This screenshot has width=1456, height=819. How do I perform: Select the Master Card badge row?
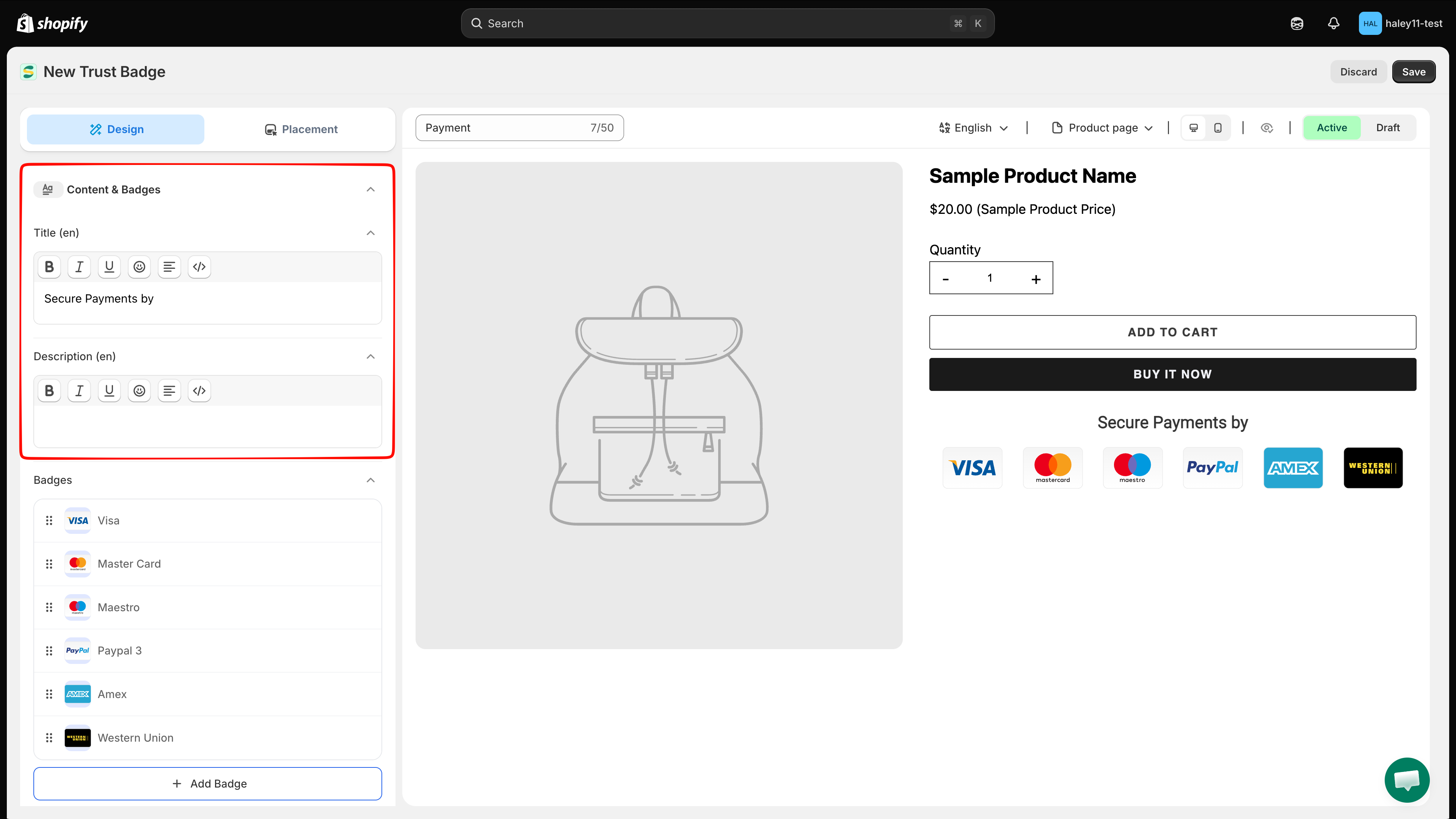click(x=207, y=564)
